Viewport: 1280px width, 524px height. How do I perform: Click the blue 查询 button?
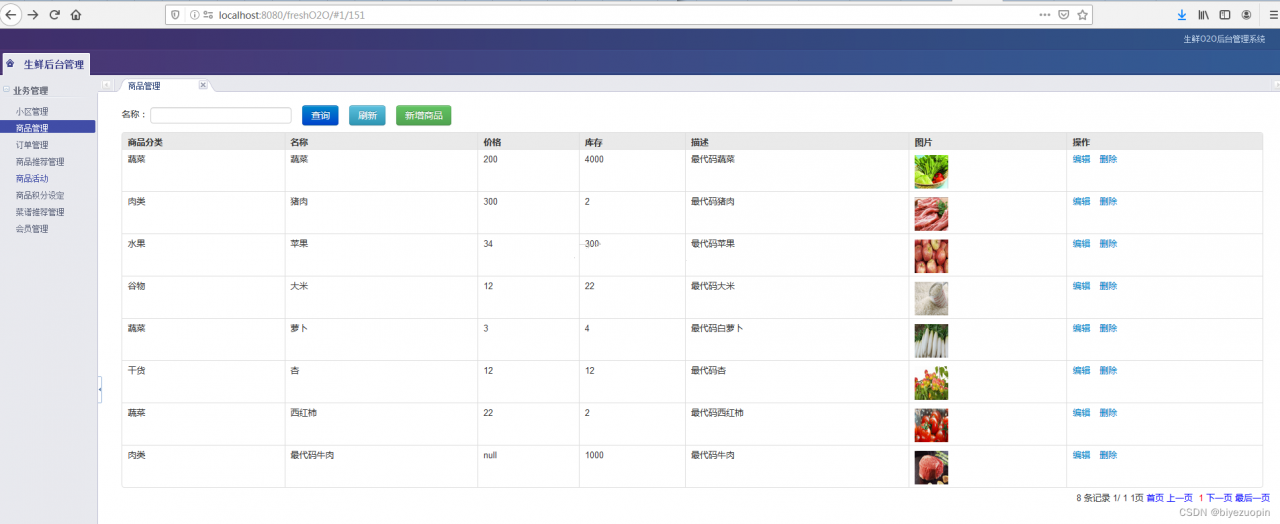coord(320,116)
